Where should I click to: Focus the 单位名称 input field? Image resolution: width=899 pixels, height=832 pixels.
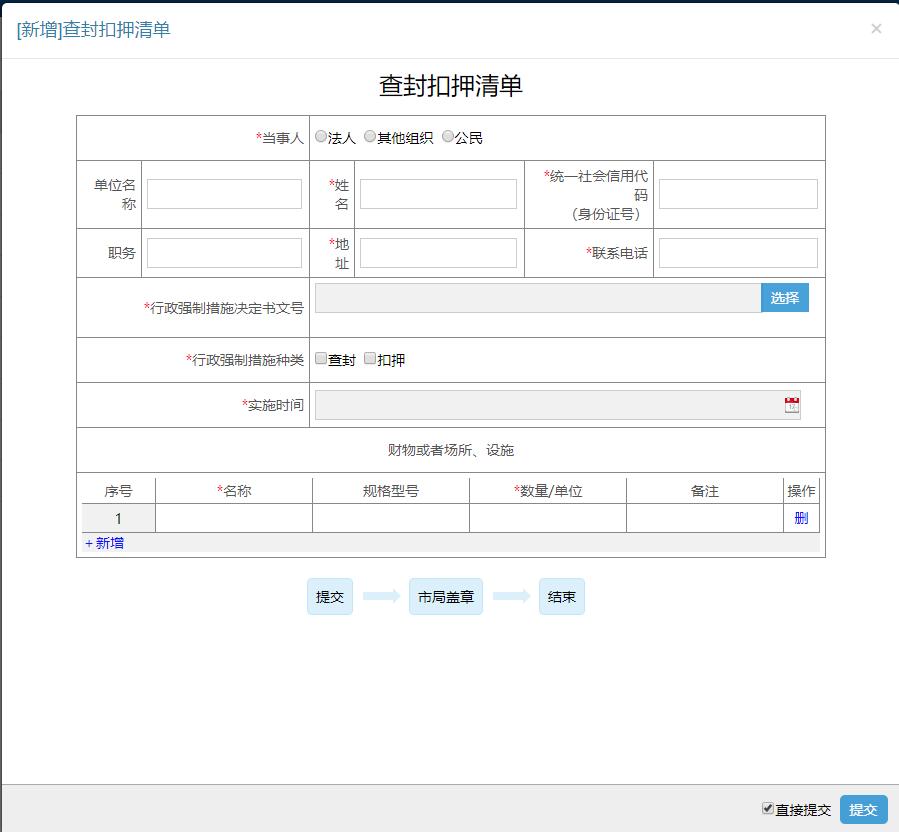click(x=224, y=194)
